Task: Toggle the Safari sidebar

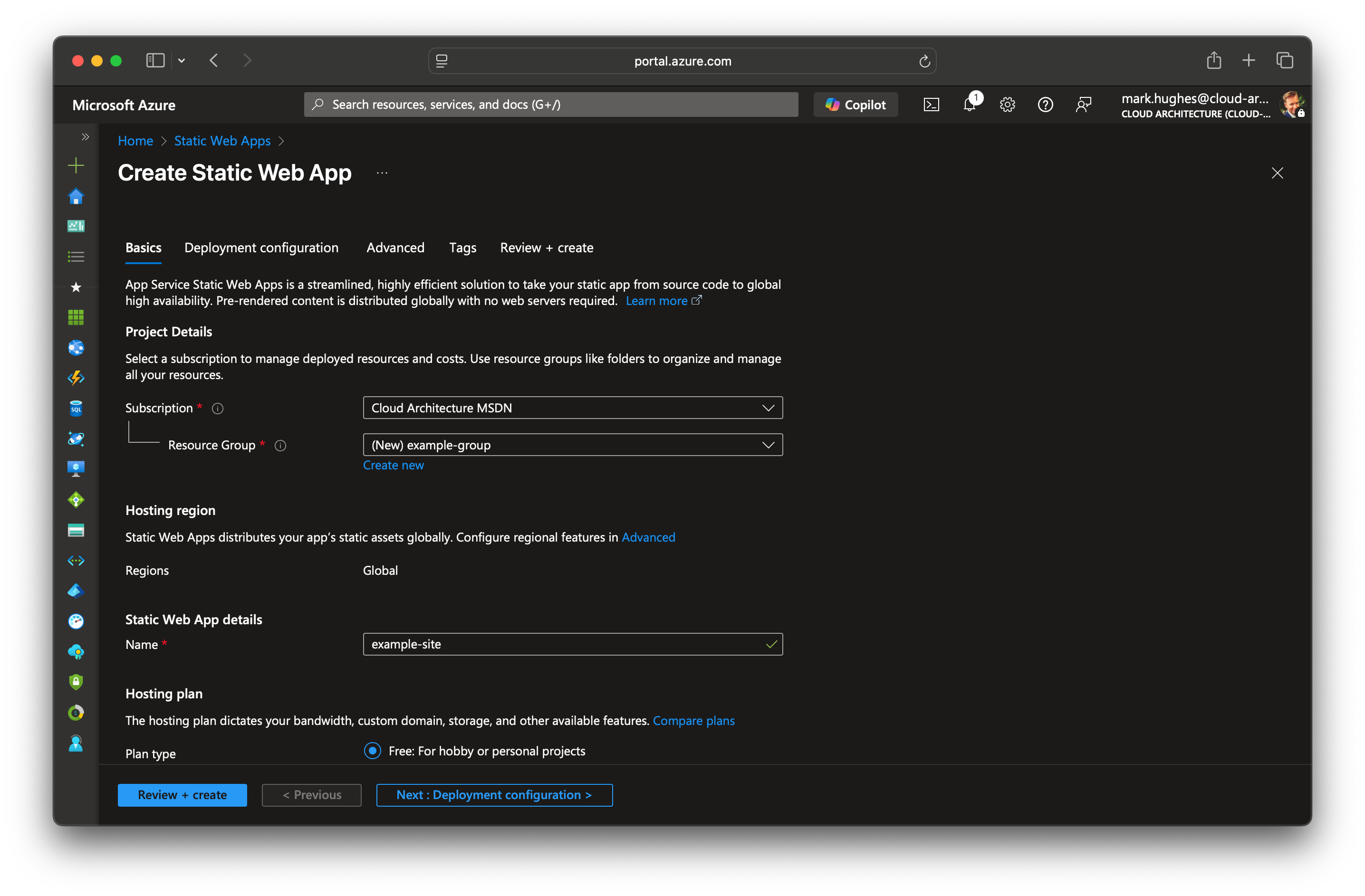Action: pyautogui.click(x=155, y=61)
